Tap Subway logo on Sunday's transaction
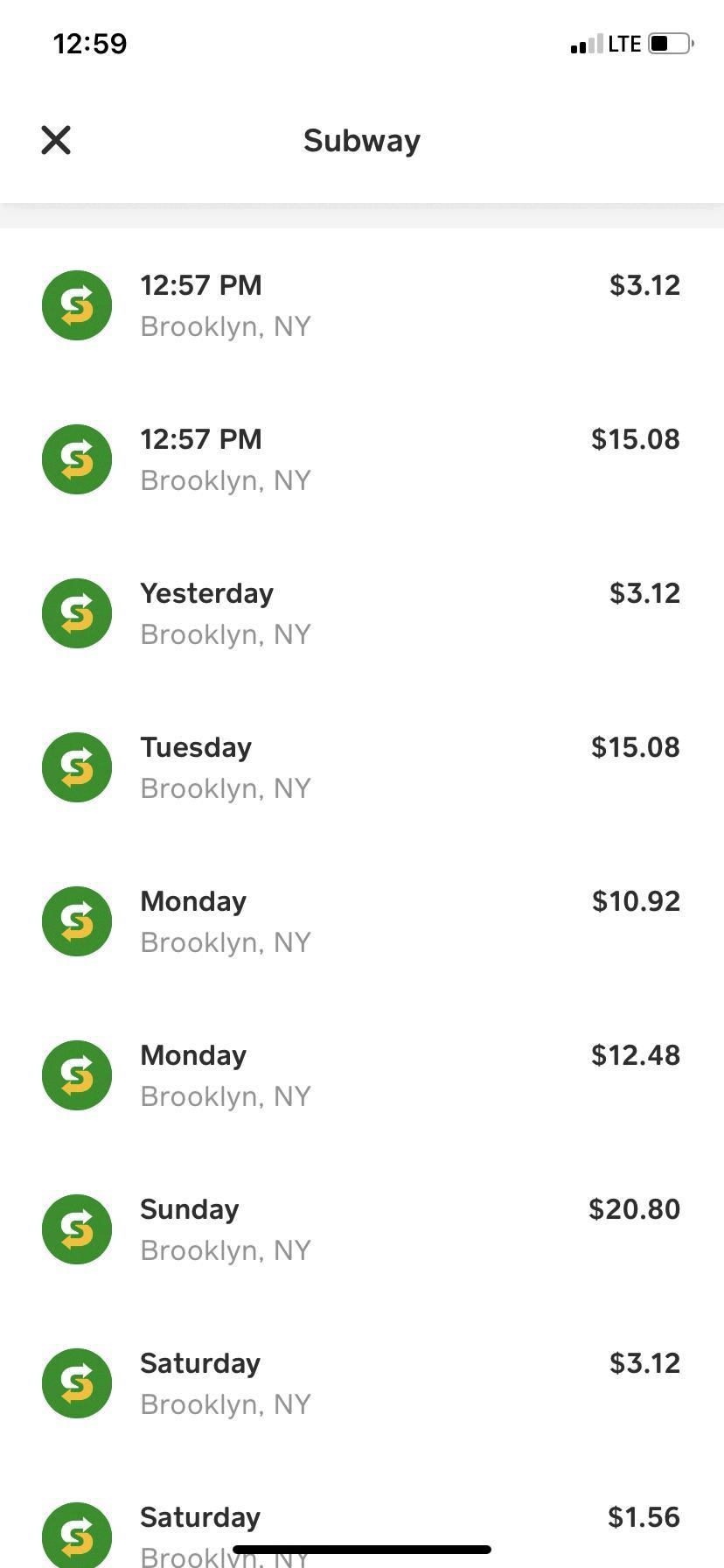Image resolution: width=724 pixels, height=1568 pixels. click(77, 1229)
